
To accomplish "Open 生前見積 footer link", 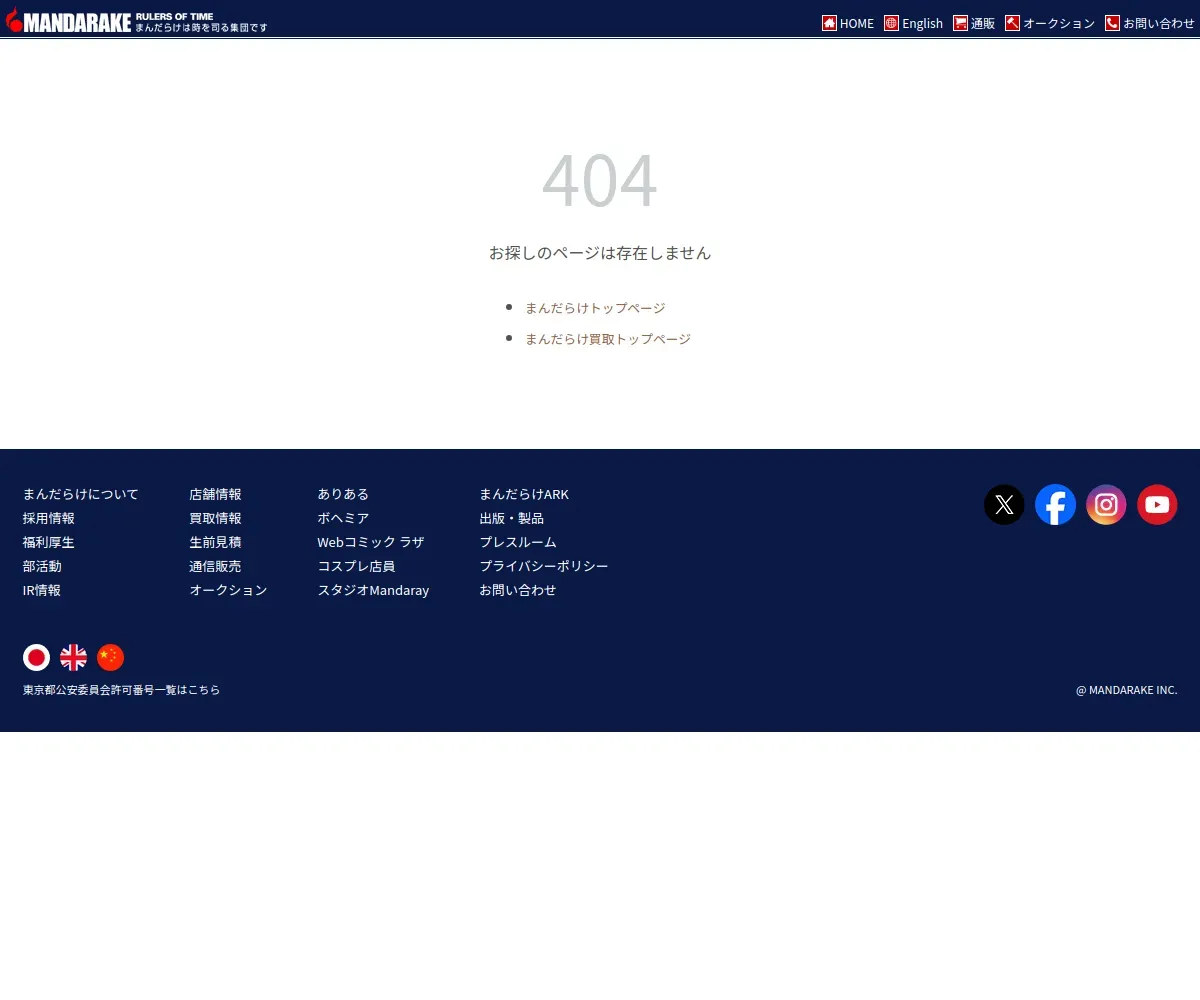I will [x=215, y=542].
